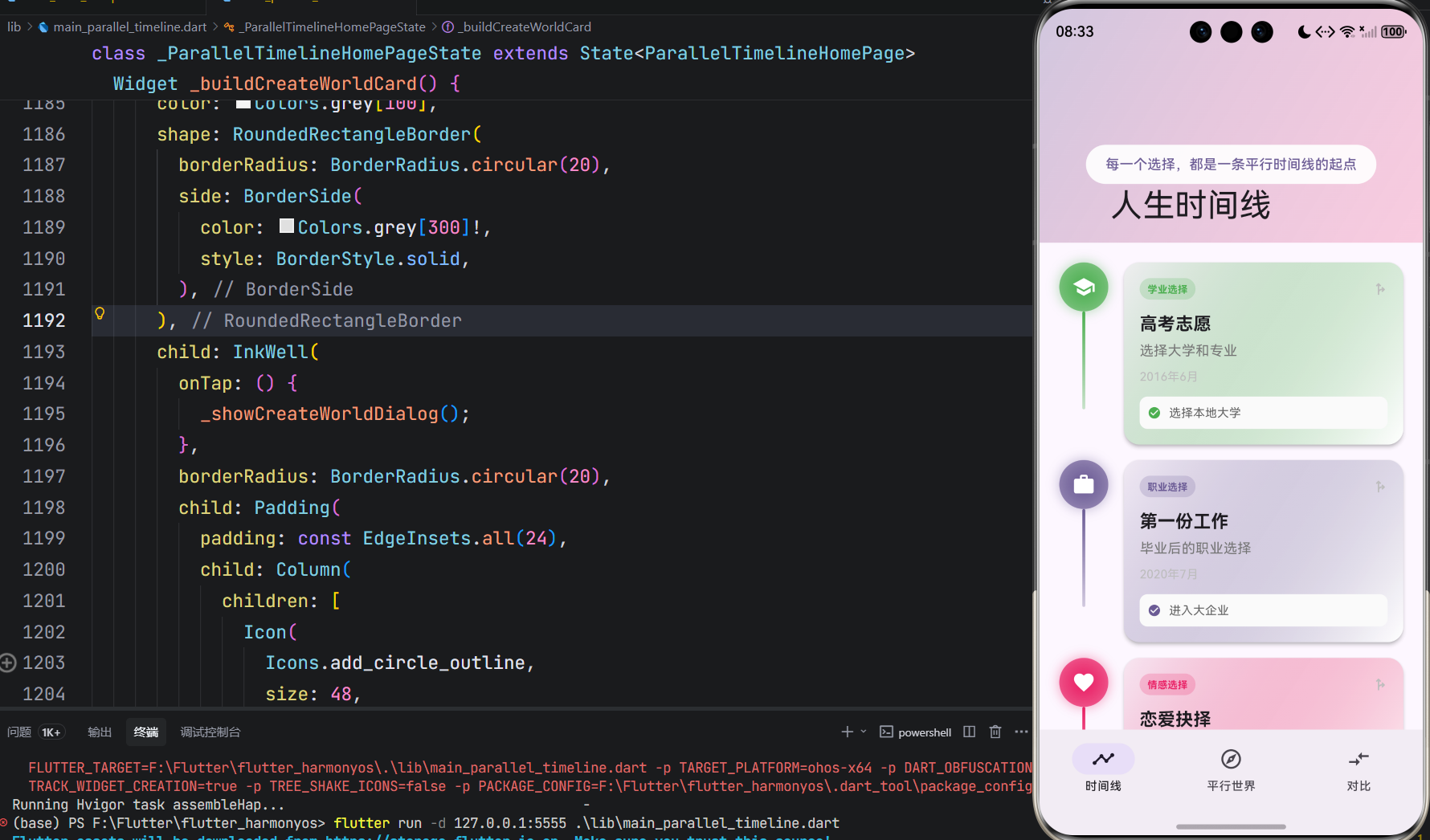Click 'padding: const EdgeInsets.all(24)' line
The image size is (1430, 840).
pos(384,539)
